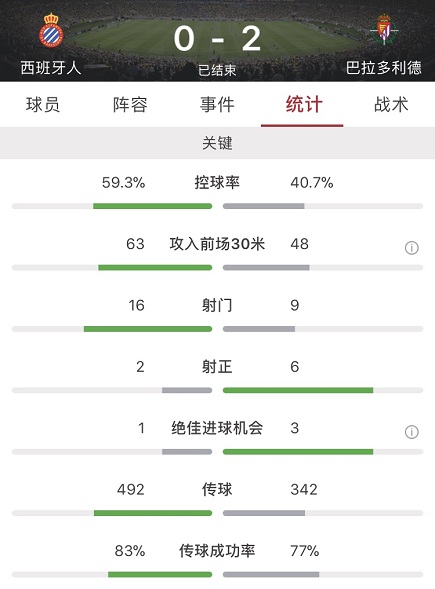Open the 事件 tab
The image size is (435, 589).
[217, 104]
